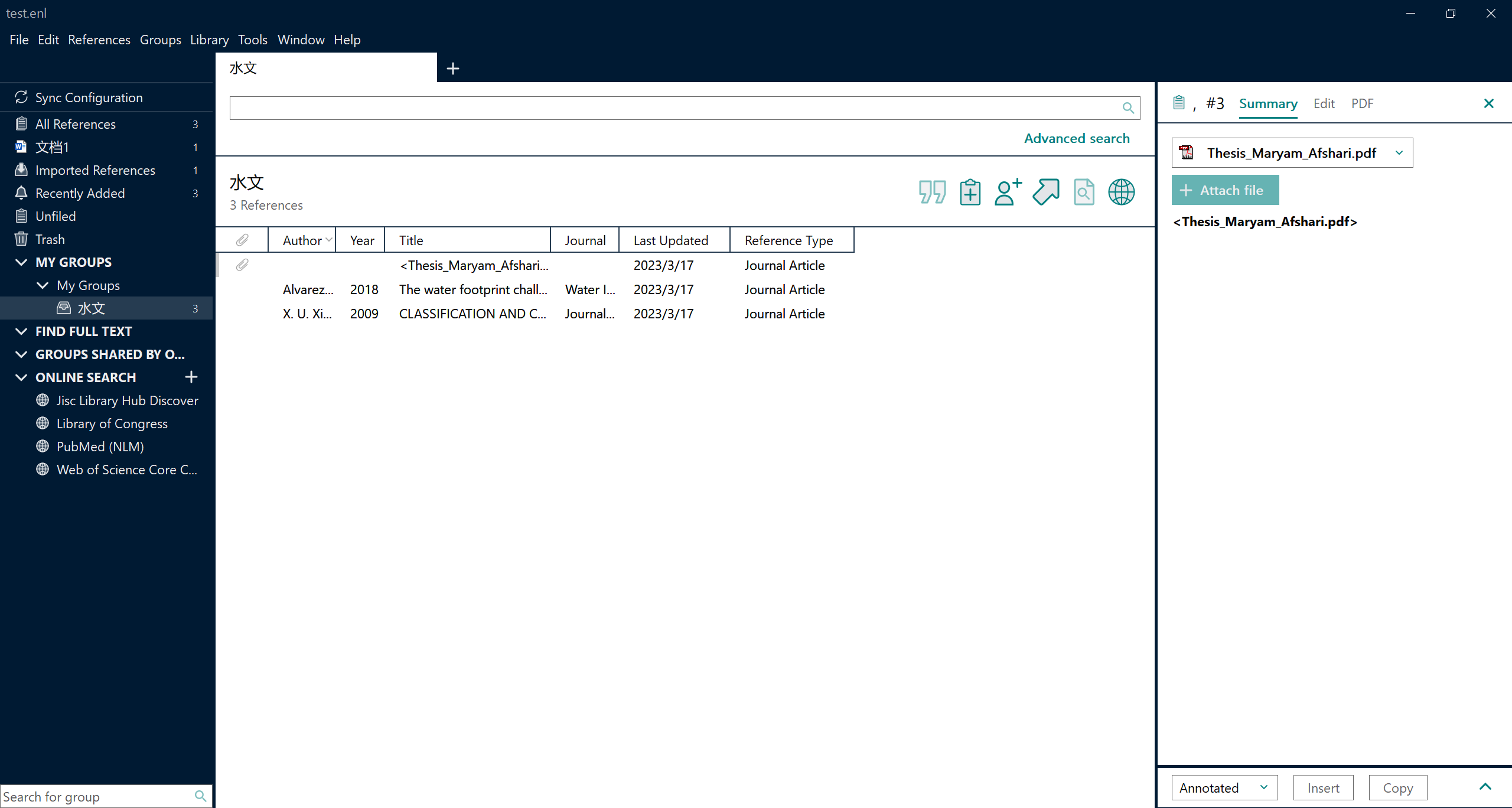Viewport: 1512px width, 808px height.
Task: Click the 水文 group folder icon
Action: [64, 308]
